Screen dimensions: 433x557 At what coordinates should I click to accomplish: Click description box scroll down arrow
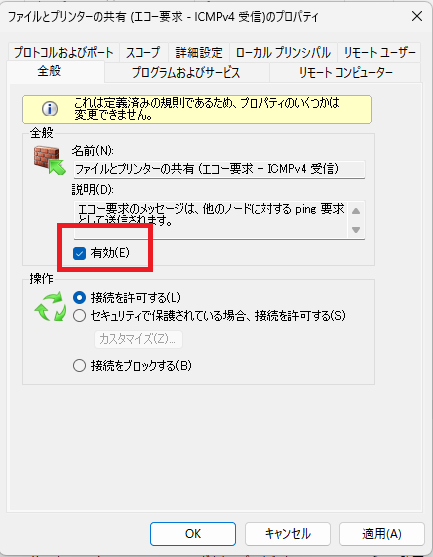pos(356,229)
